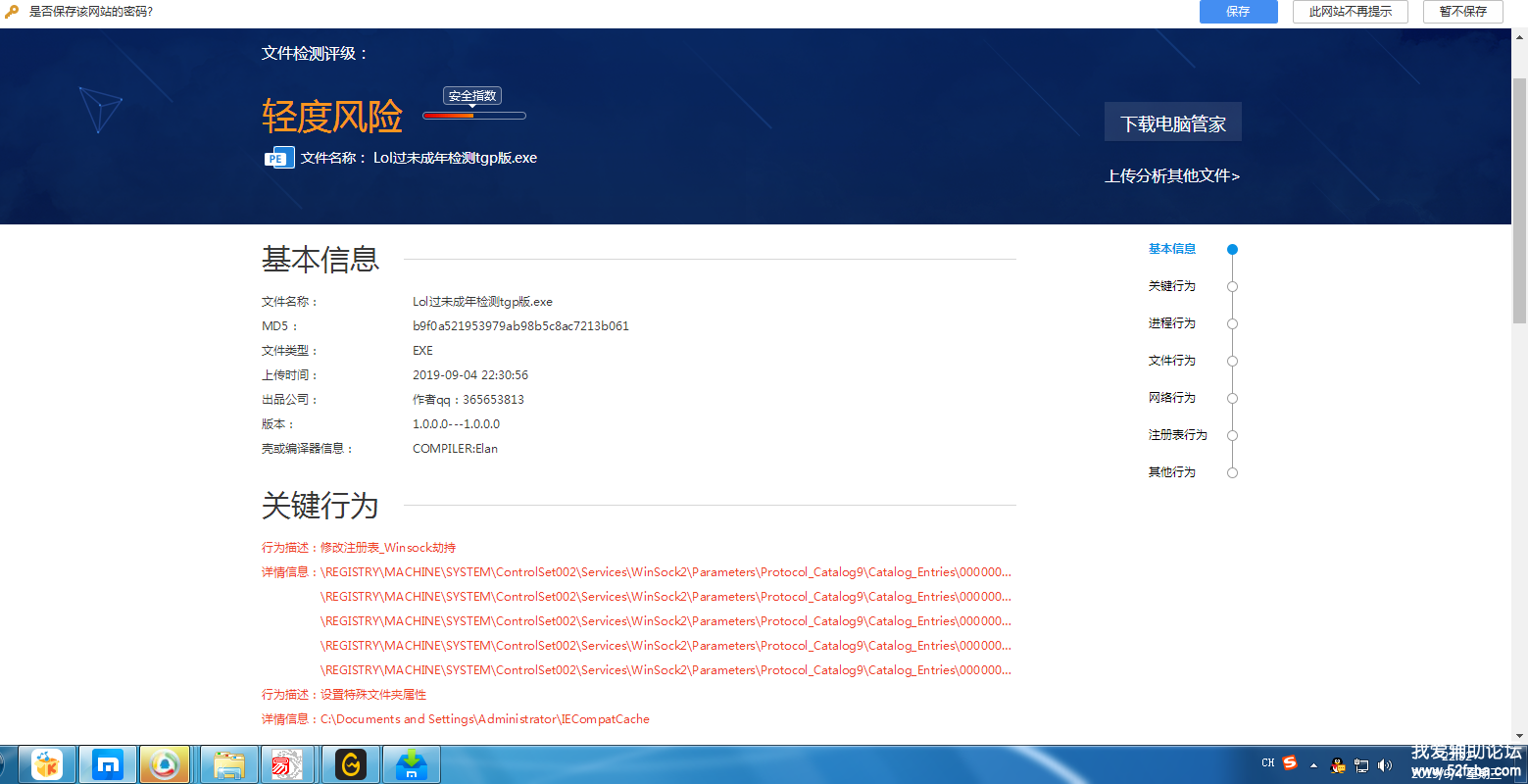Viewport: 1528px width, 784px height.
Task: Click the 下载电脑管家 download button
Action: point(1173,123)
